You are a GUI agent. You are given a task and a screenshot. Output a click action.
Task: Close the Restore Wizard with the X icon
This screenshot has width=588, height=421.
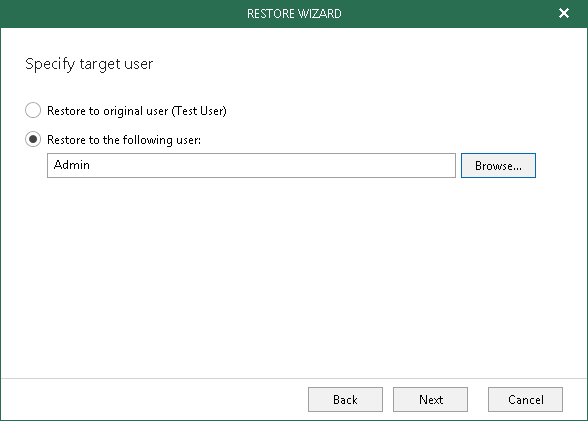tap(564, 13)
